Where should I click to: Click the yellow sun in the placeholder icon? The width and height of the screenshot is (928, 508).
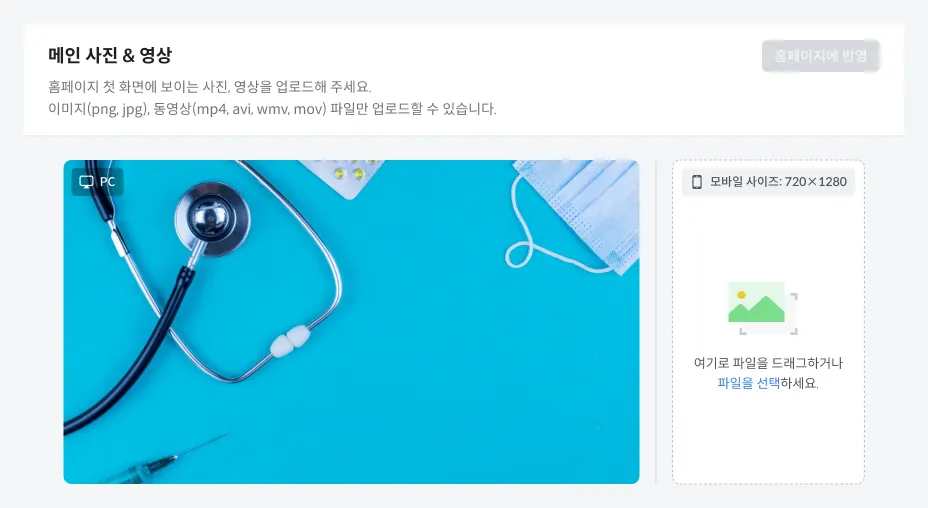tap(741, 295)
